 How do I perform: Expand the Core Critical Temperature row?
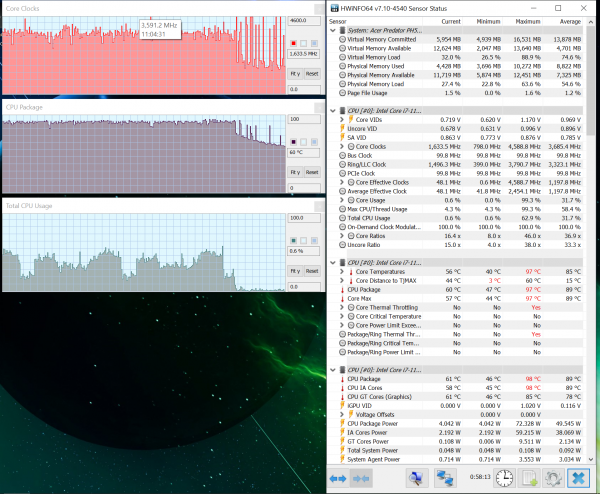[342, 316]
